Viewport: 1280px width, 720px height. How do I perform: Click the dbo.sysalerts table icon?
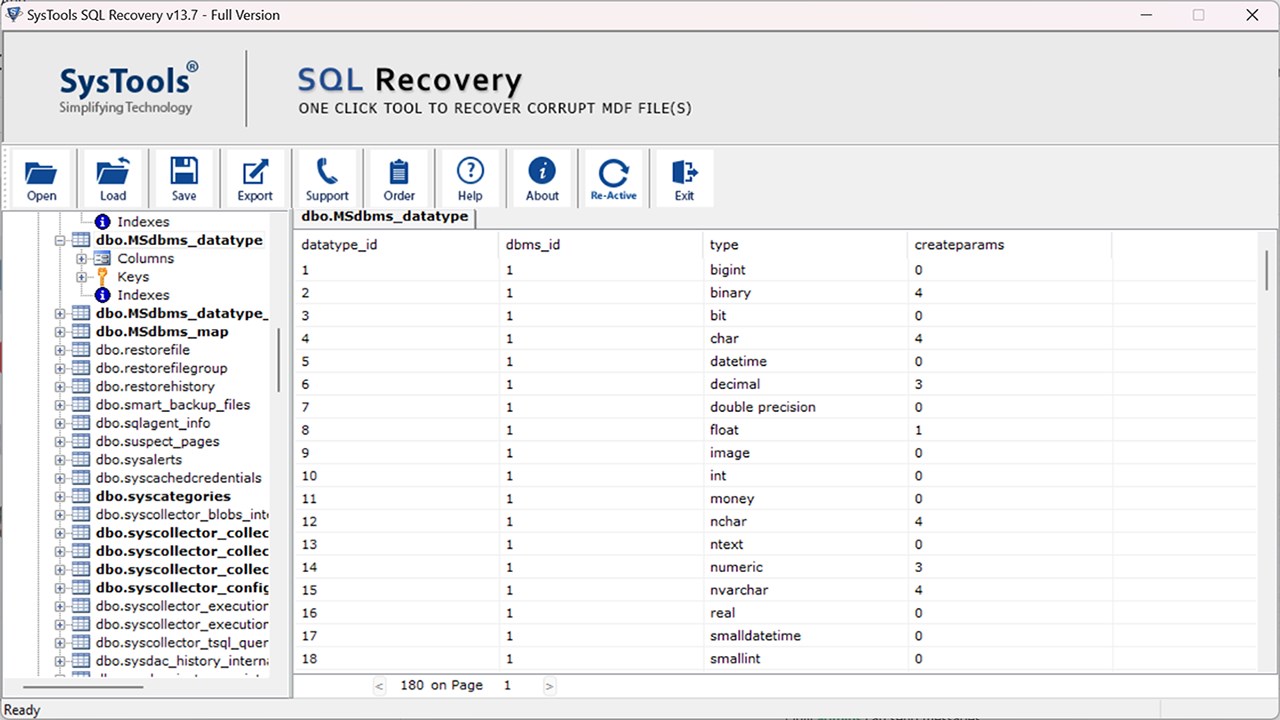tap(81, 460)
